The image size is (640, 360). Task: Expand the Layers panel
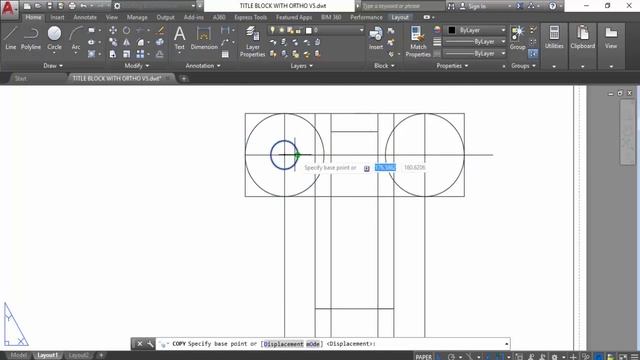pos(301,66)
